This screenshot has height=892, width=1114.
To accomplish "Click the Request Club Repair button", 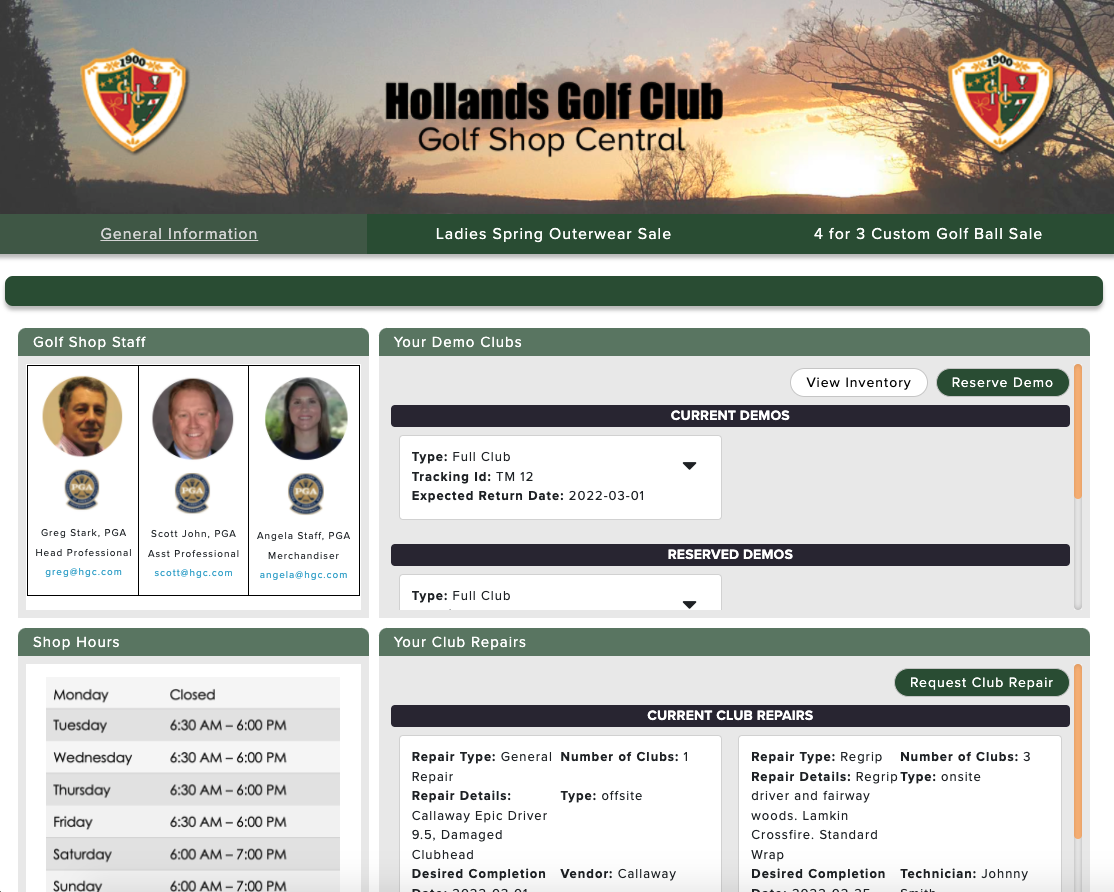I will click(981, 682).
